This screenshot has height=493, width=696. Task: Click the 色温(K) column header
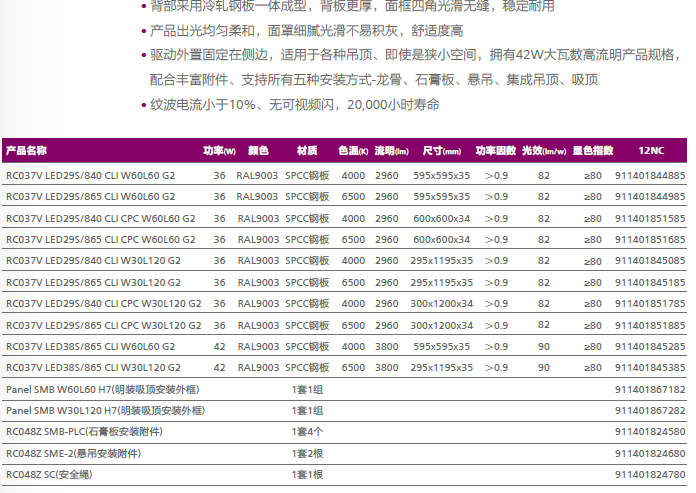[353, 151]
